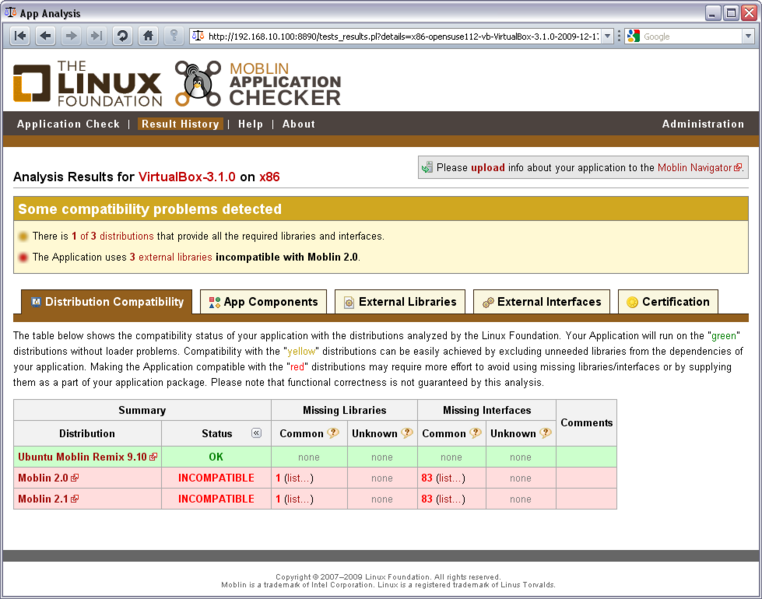Viewport: 762px width, 599px height.
Task: Click '1 of 3 distributions' link
Action: (x=113, y=236)
